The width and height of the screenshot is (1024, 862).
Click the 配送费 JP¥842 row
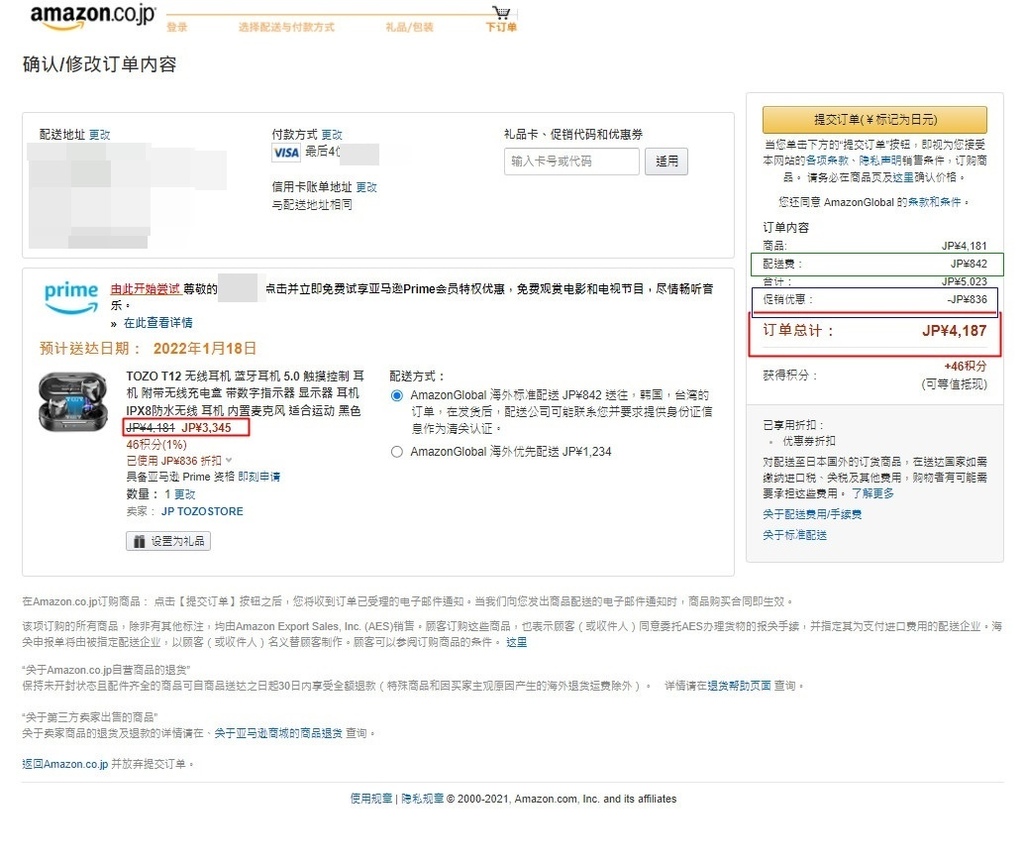(875, 264)
